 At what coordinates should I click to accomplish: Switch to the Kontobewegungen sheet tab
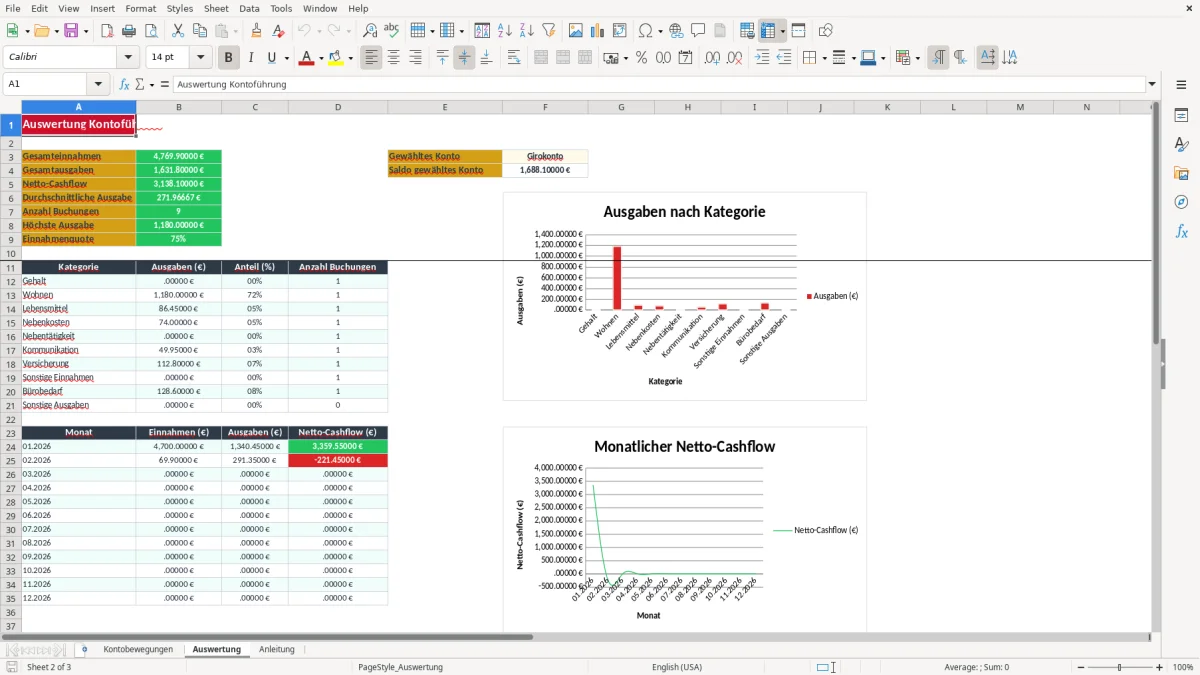pyautogui.click(x=138, y=649)
